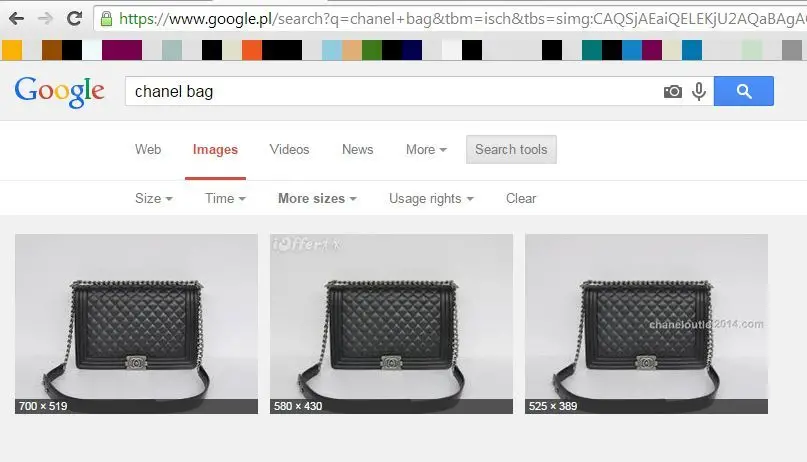Click the orange-red bookmark swatch
The image size is (807, 462).
click(252, 50)
